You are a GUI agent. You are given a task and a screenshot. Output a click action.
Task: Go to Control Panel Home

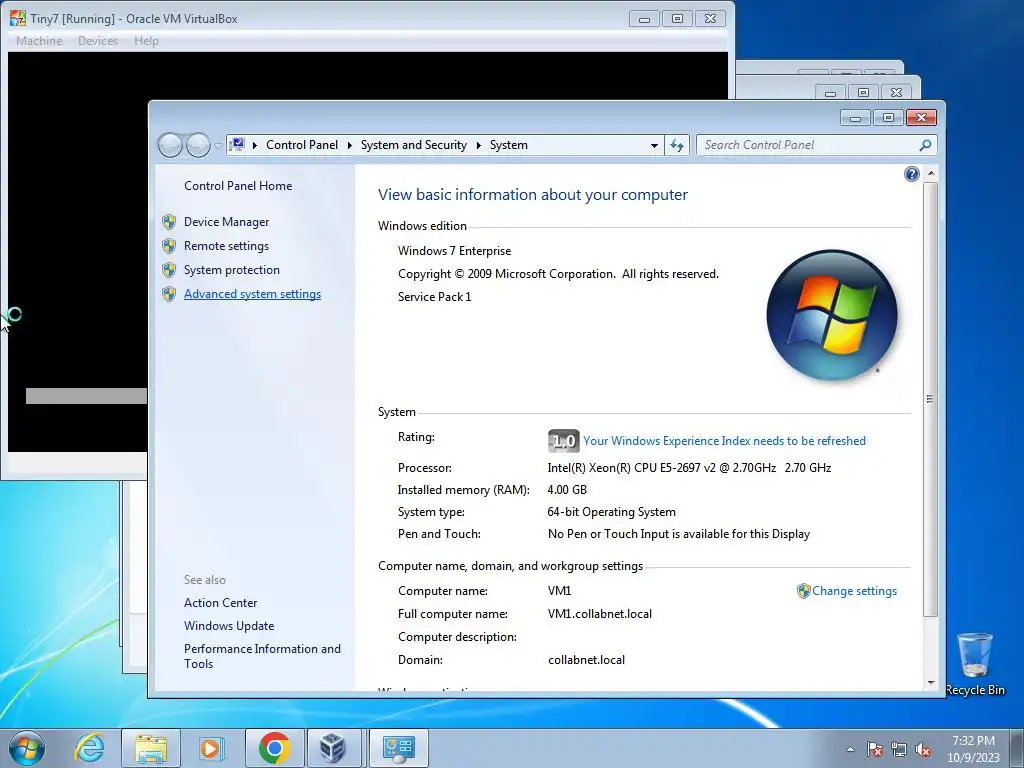[x=238, y=186]
